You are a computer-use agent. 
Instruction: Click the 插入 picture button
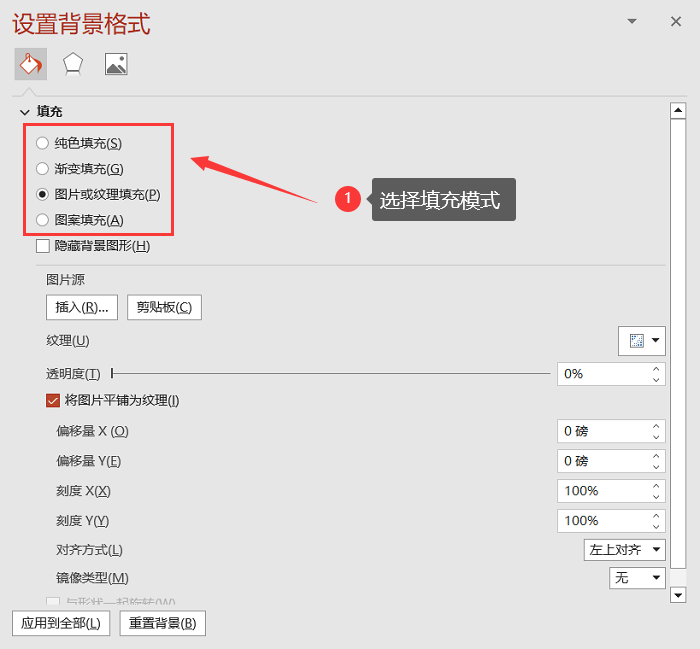tap(82, 307)
